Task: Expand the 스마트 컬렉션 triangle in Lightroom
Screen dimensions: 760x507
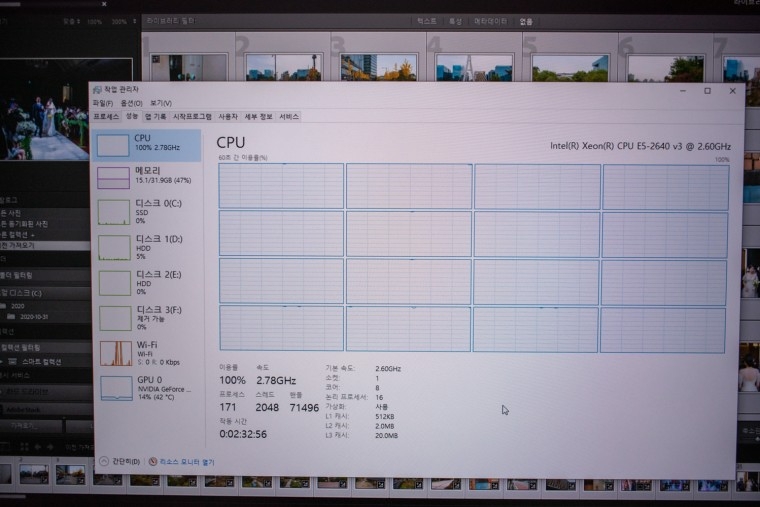Action: [2, 362]
